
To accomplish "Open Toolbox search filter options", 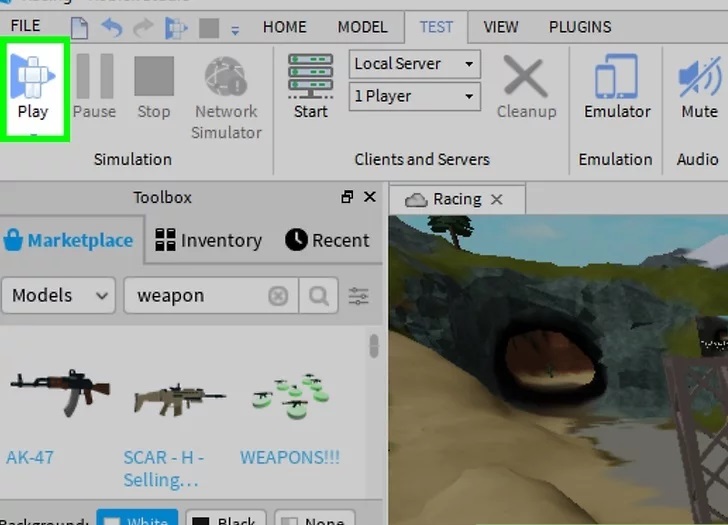I will click(358, 296).
